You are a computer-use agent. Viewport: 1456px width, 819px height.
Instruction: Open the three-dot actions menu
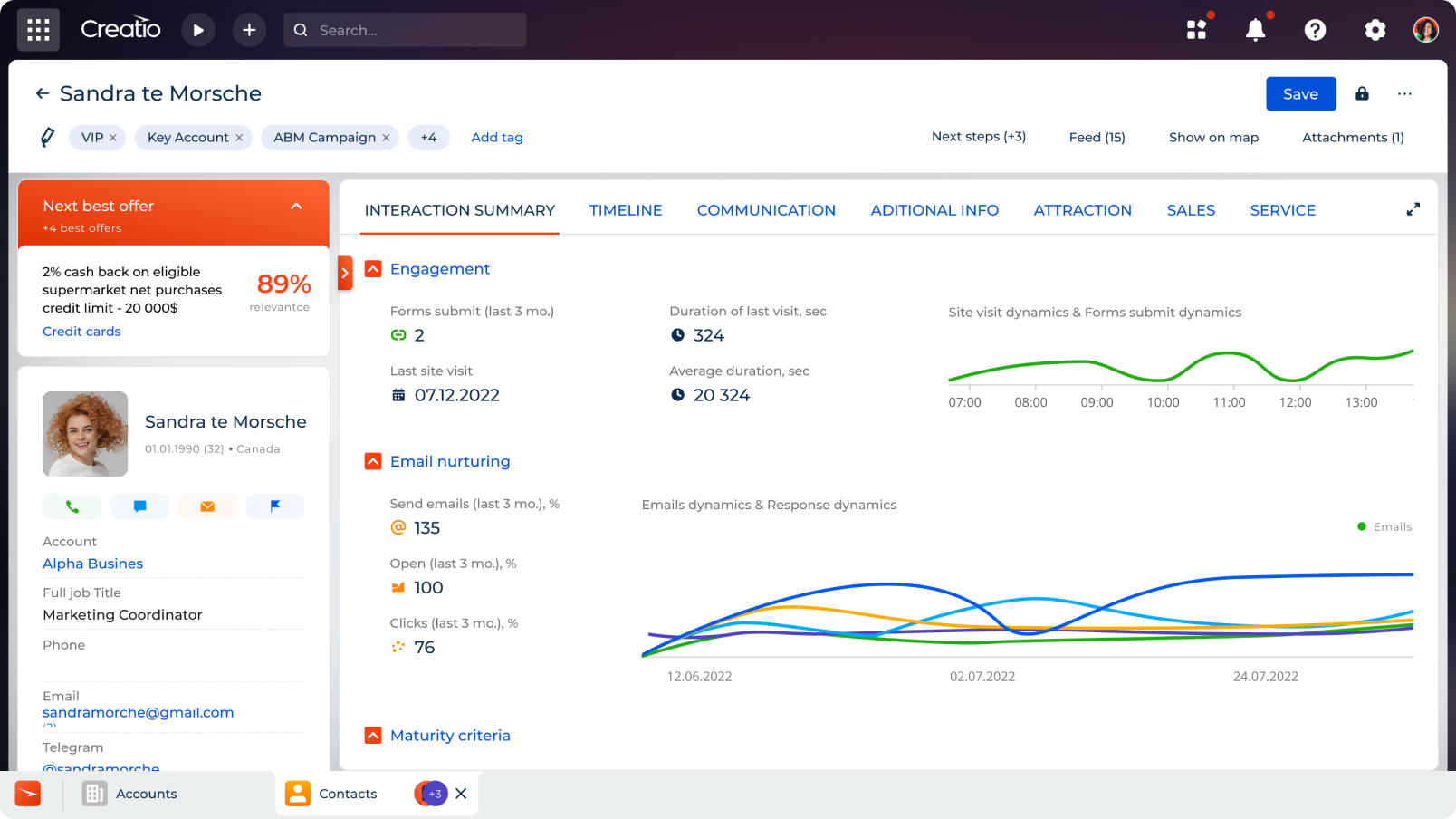coord(1404,93)
